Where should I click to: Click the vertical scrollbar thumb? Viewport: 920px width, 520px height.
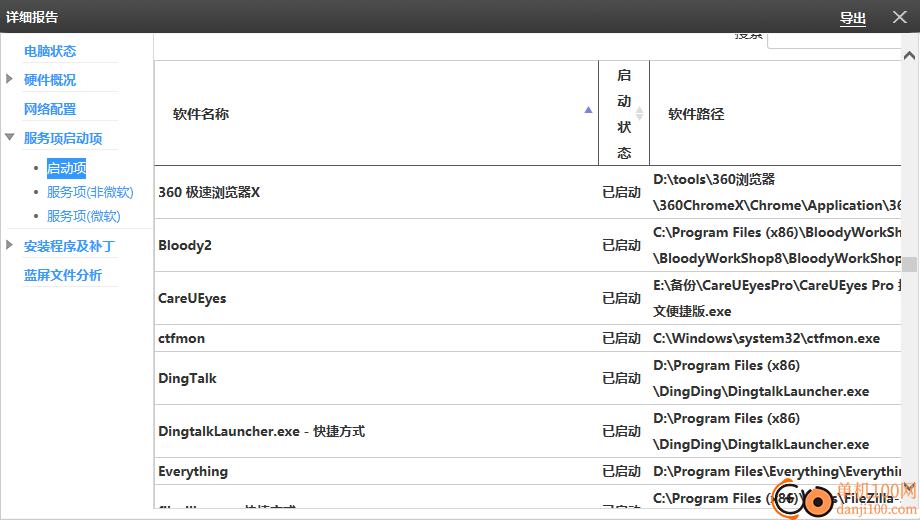tap(909, 264)
